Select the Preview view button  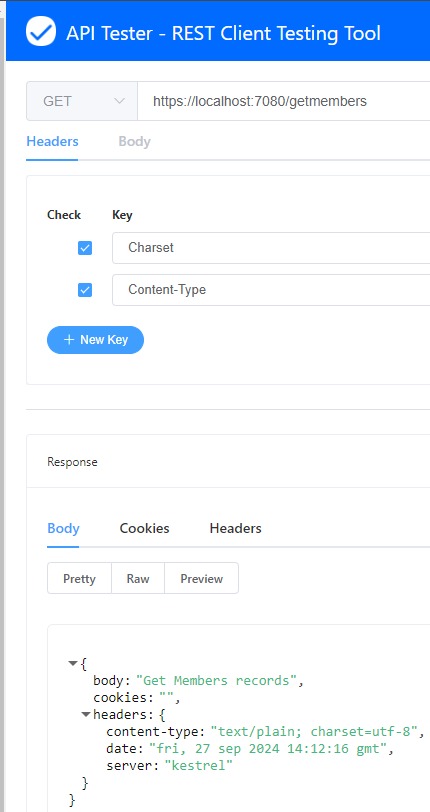pos(202,578)
